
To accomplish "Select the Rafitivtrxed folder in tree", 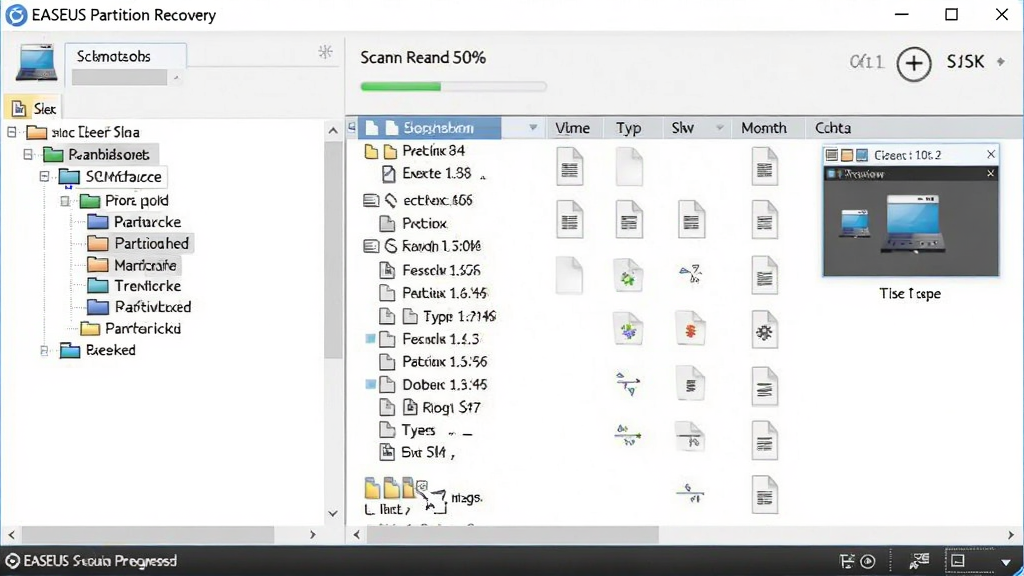I will 138,307.
